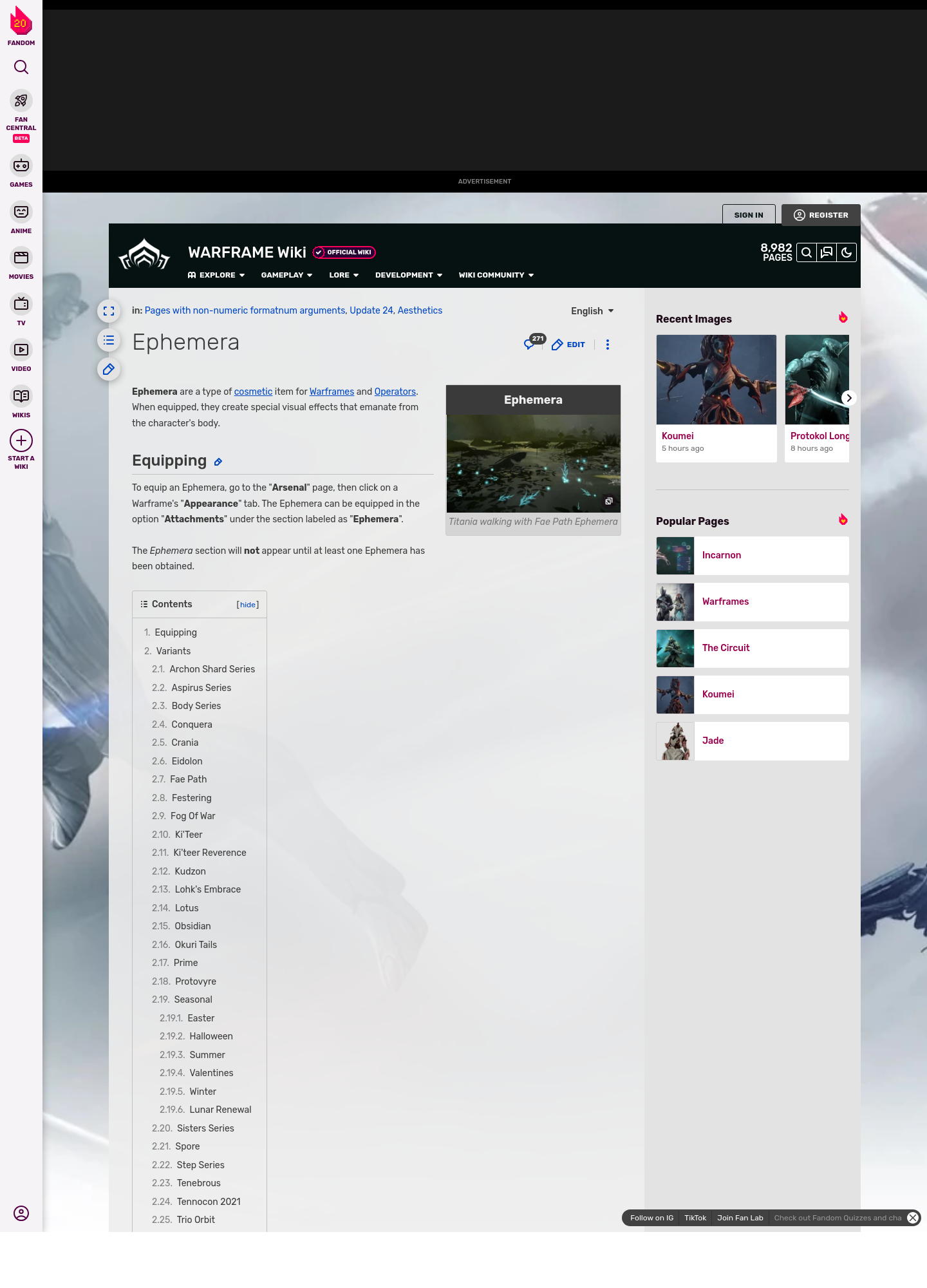Open Incarnon popular page
Viewport: 927px width, 1288px height.
click(x=753, y=556)
